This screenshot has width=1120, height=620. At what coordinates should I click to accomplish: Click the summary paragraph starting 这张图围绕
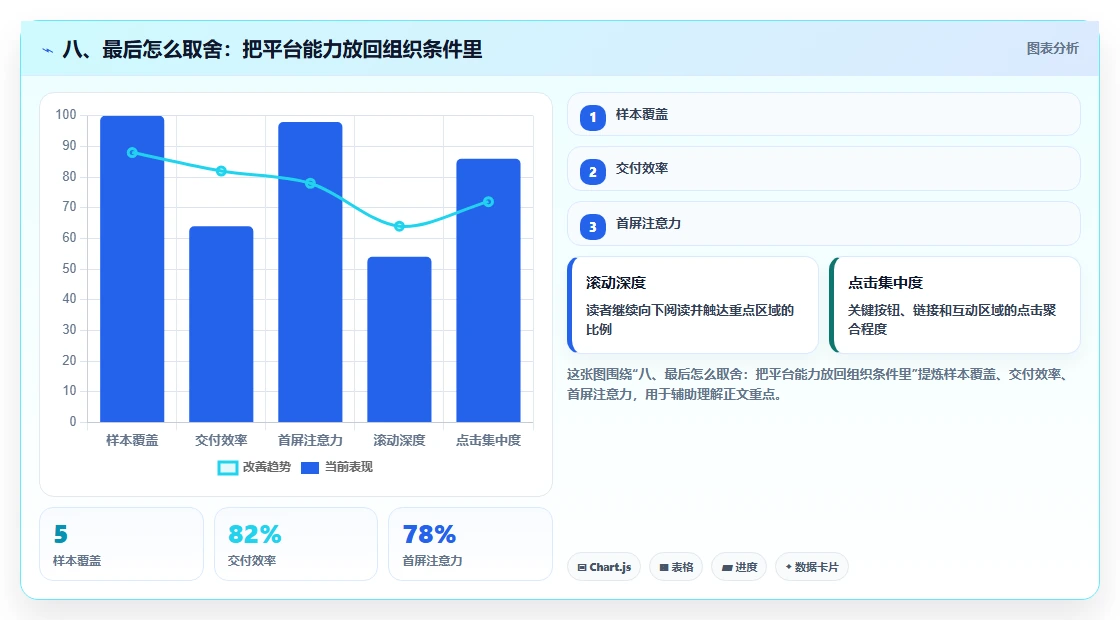pos(818,384)
